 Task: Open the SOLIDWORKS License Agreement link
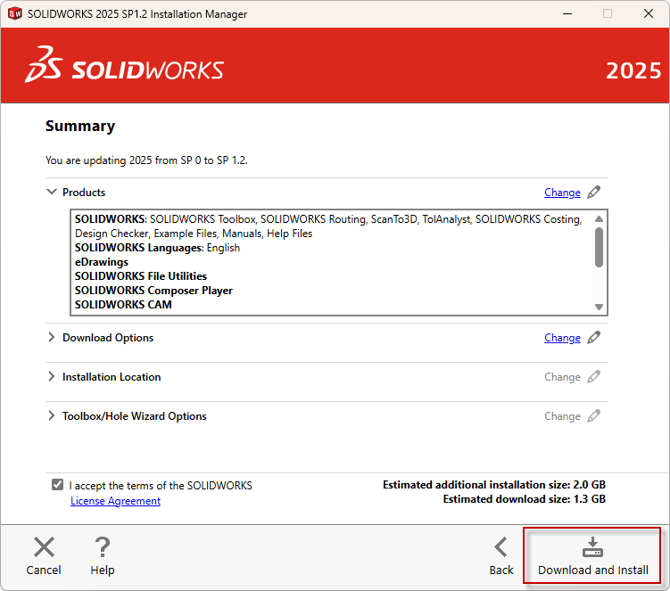point(115,501)
